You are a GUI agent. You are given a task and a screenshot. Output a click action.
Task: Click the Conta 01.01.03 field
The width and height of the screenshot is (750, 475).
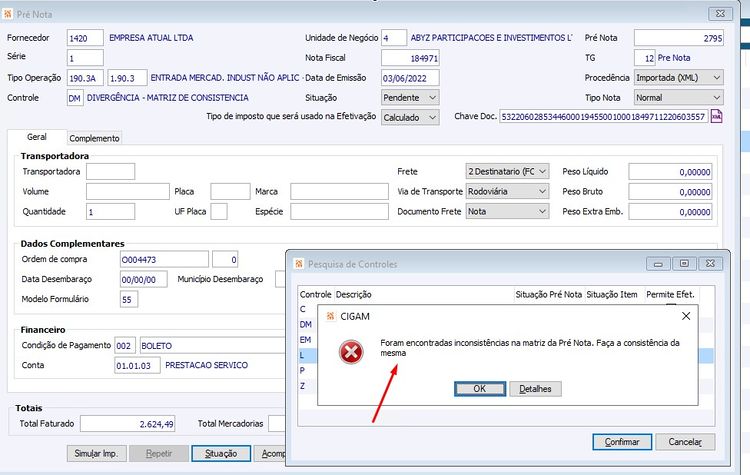click(x=137, y=365)
